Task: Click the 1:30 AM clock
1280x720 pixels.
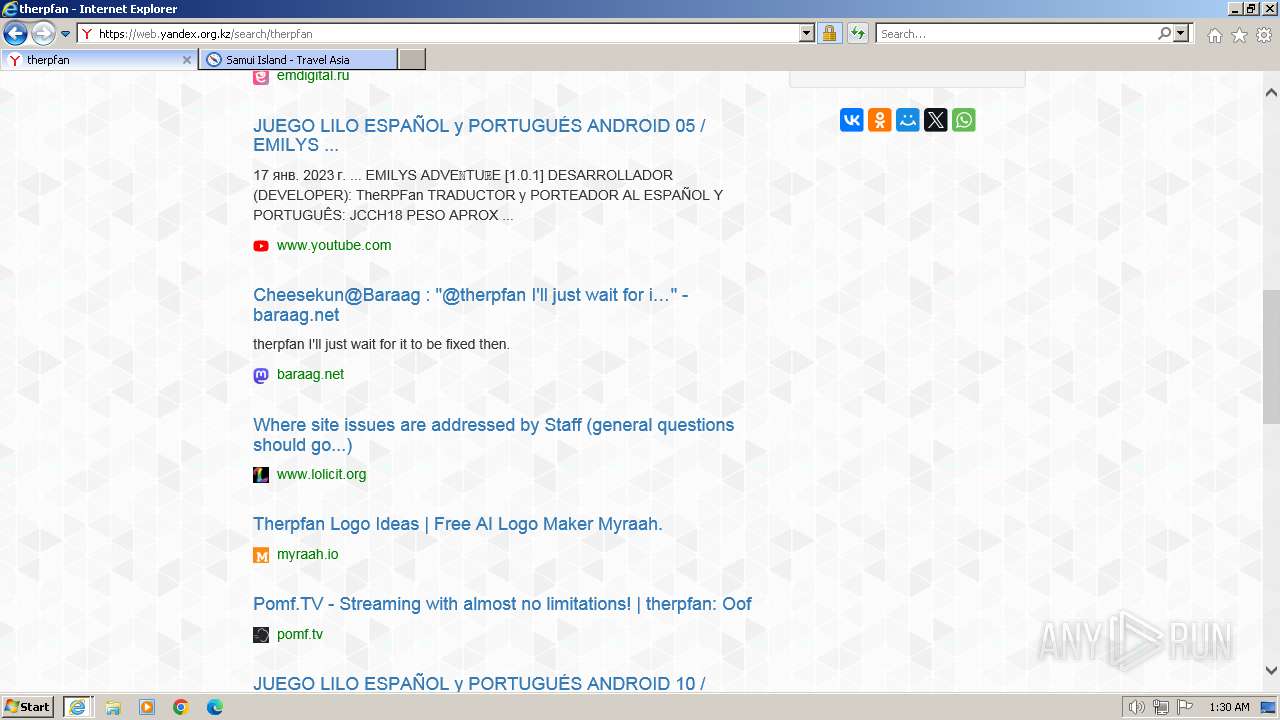Action: pyautogui.click(x=1229, y=707)
